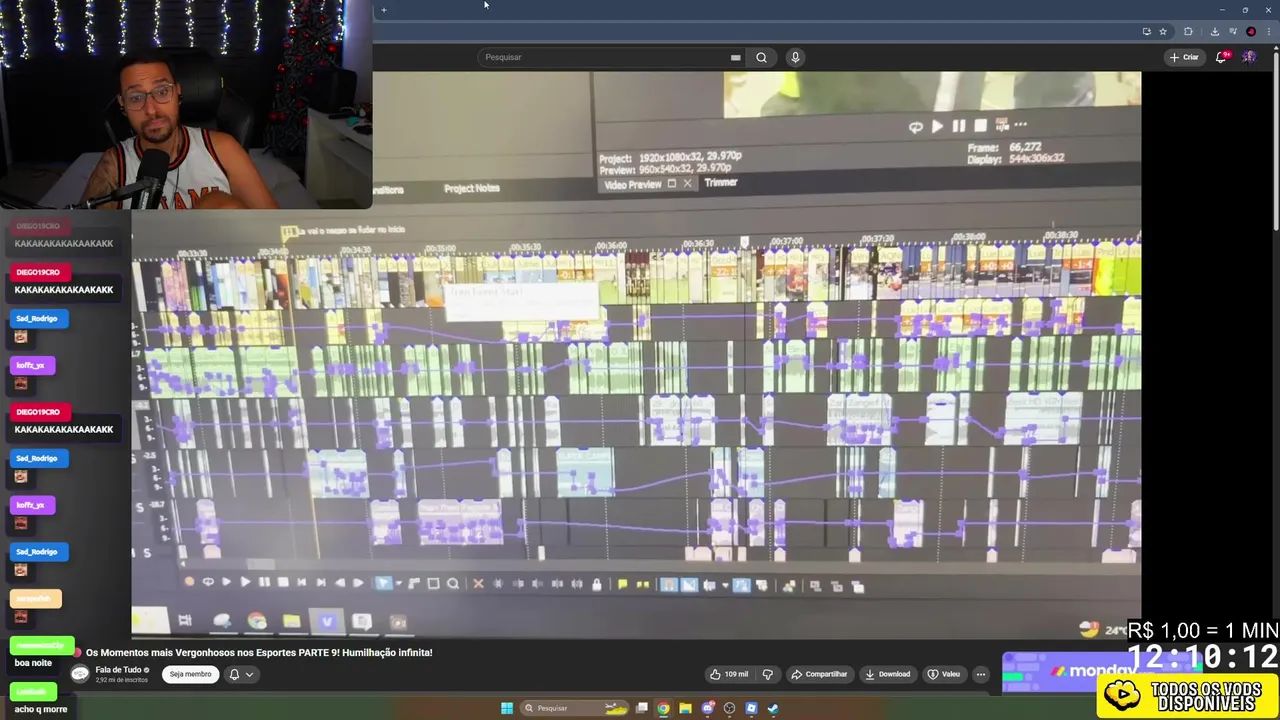The height and width of the screenshot is (720, 1280).
Task: Open YouTube notifications bell
Action: 1221,57
